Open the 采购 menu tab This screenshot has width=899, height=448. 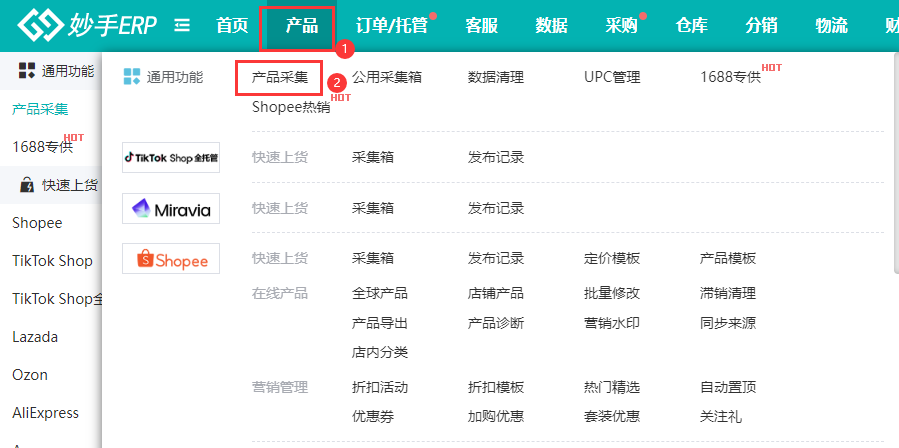621,26
